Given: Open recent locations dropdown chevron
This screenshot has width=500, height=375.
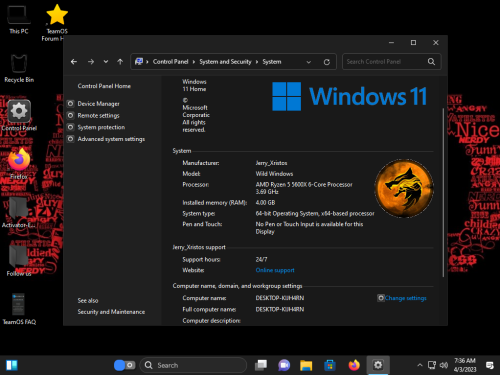Looking at the screenshot, I should pyautogui.click(x=106, y=62).
